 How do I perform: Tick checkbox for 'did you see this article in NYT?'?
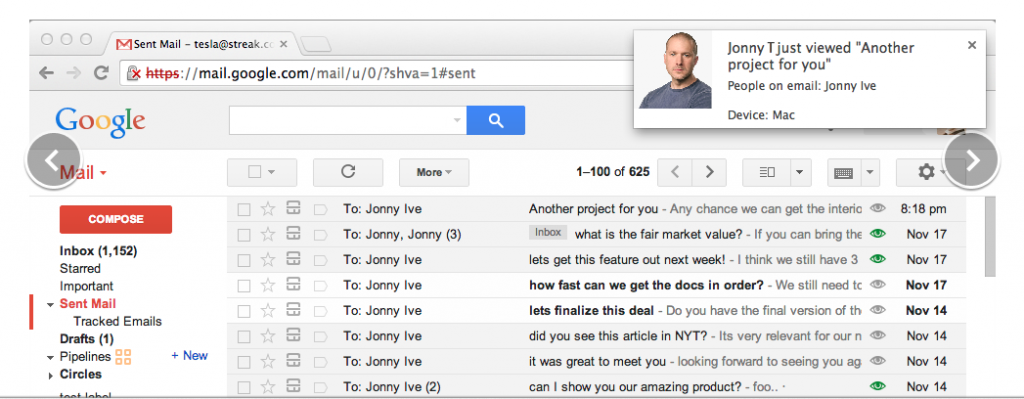point(244,337)
